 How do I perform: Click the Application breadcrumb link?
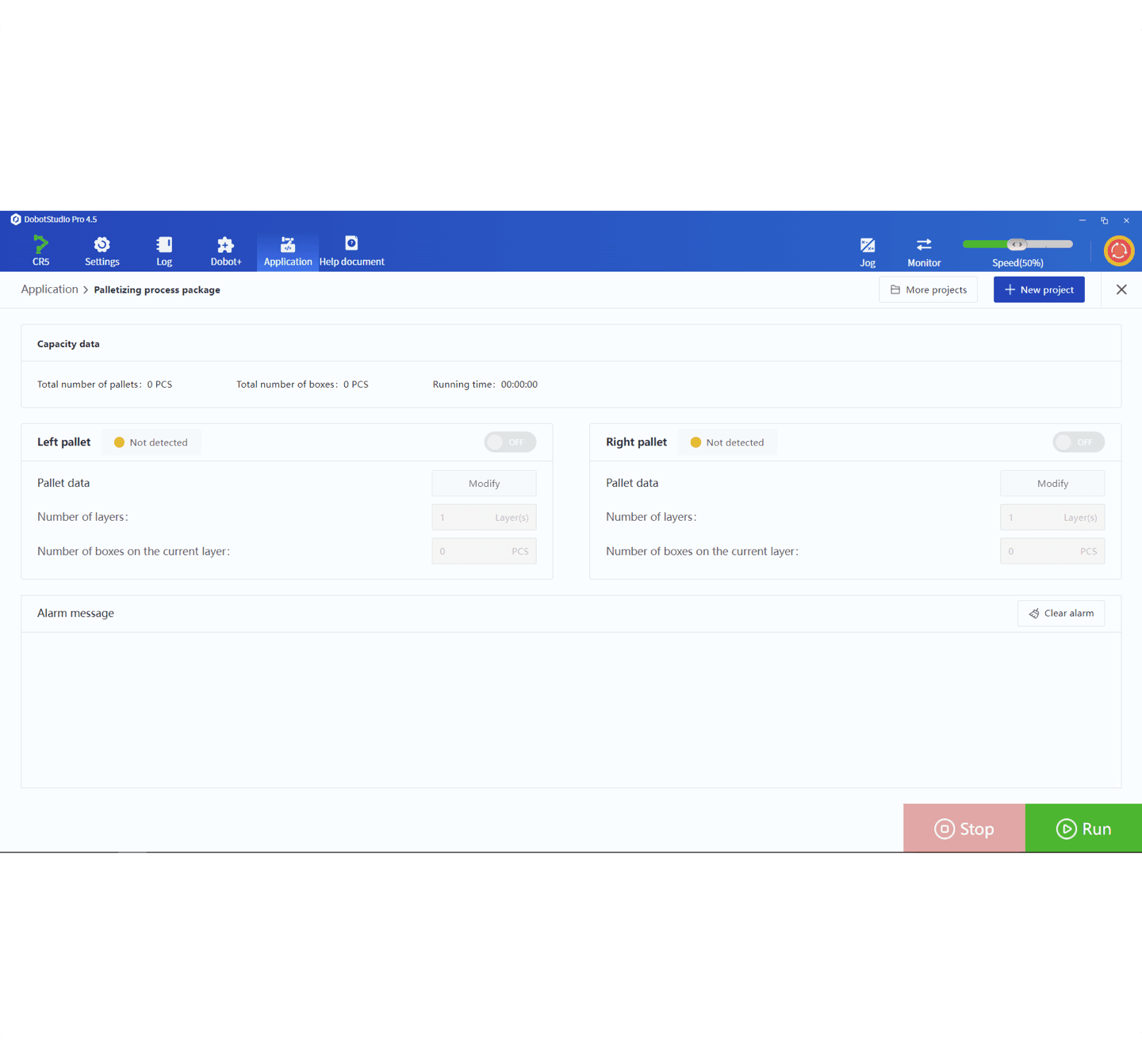(x=49, y=289)
